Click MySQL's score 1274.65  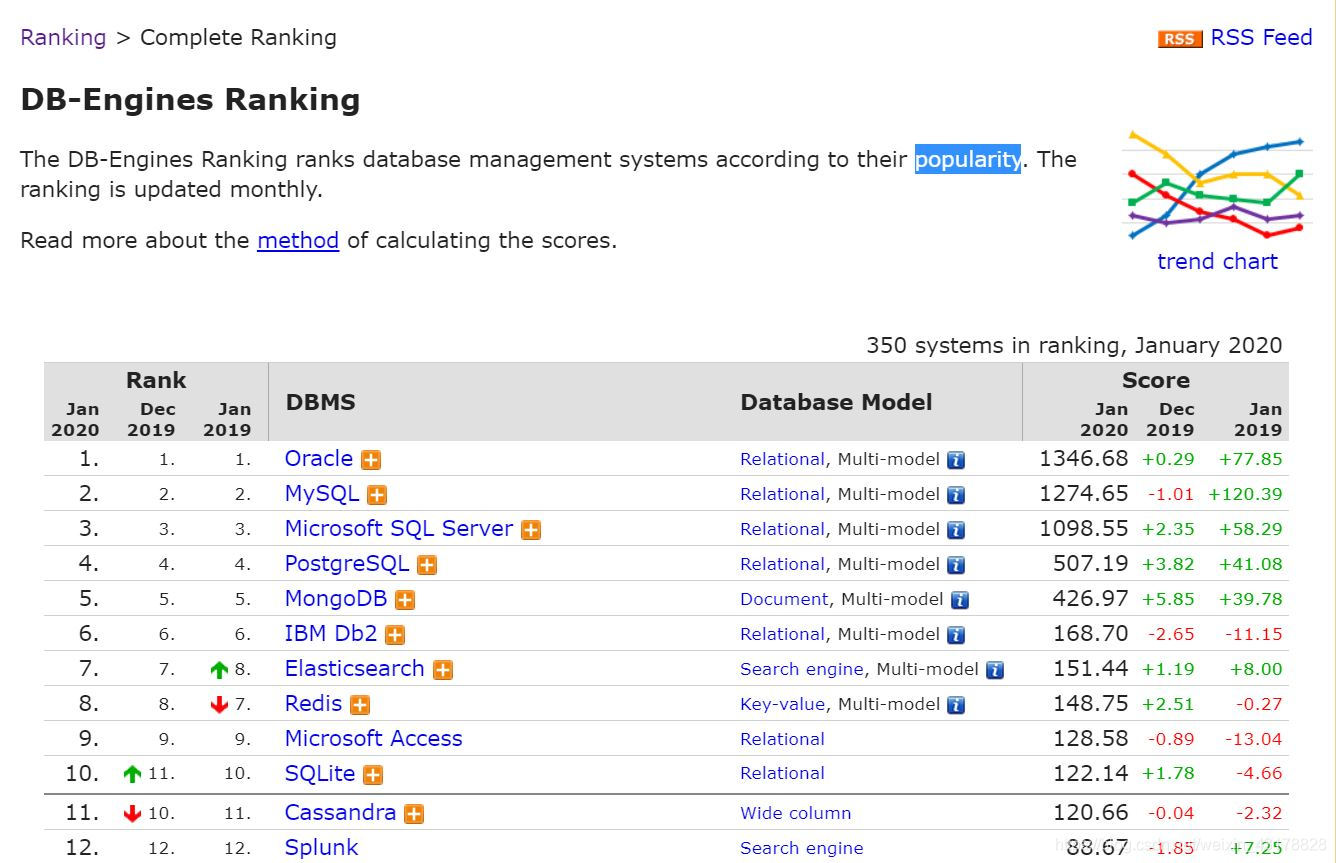(x=1084, y=493)
